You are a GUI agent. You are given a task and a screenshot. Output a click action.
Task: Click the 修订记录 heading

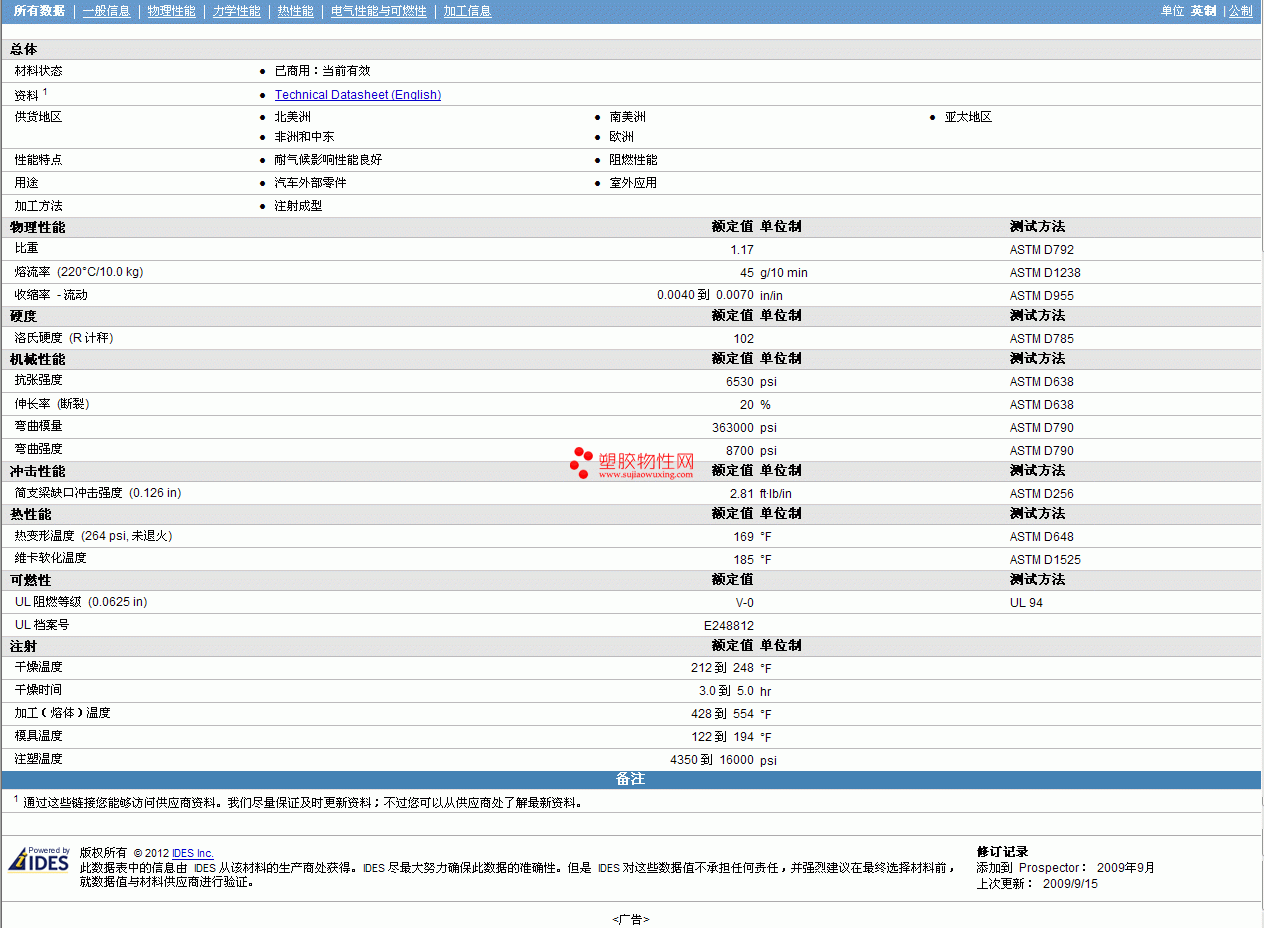(x=1002, y=852)
